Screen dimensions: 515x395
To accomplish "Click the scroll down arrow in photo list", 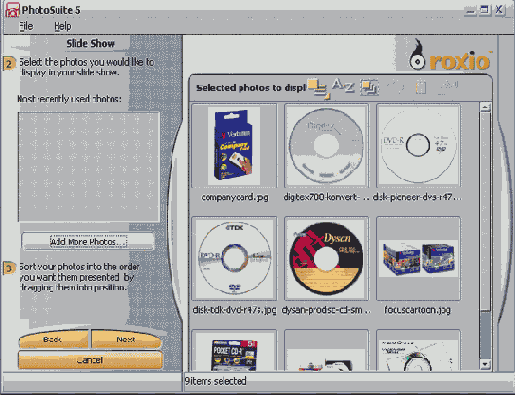I will pyautogui.click(x=485, y=364).
